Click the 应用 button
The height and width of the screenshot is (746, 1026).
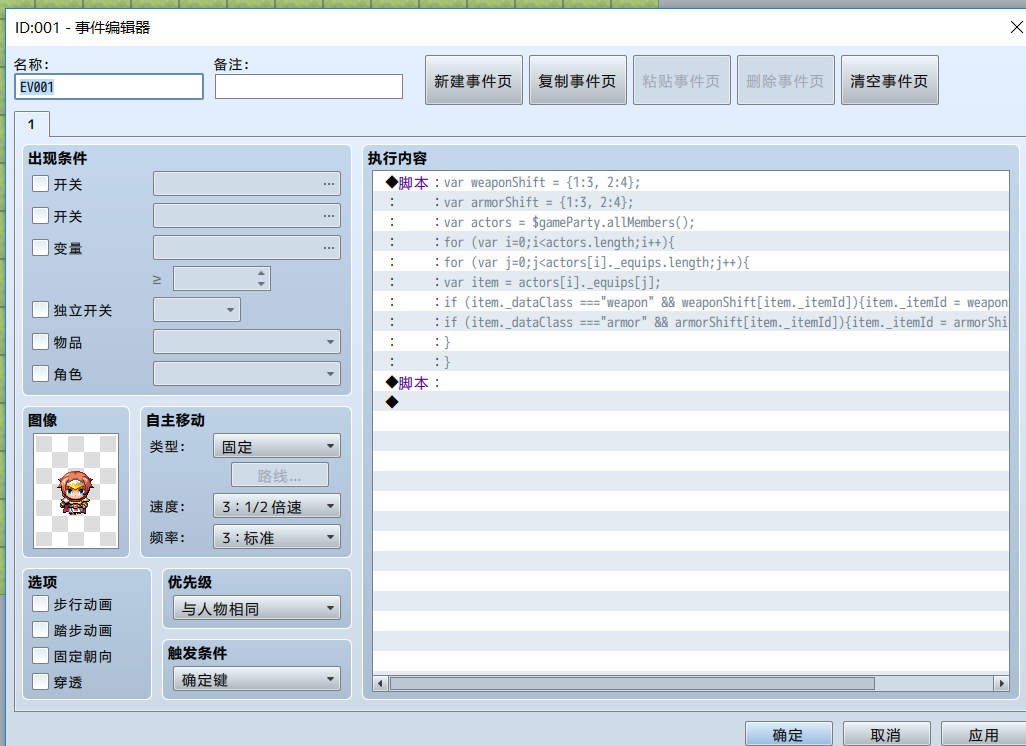click(983, 735)
